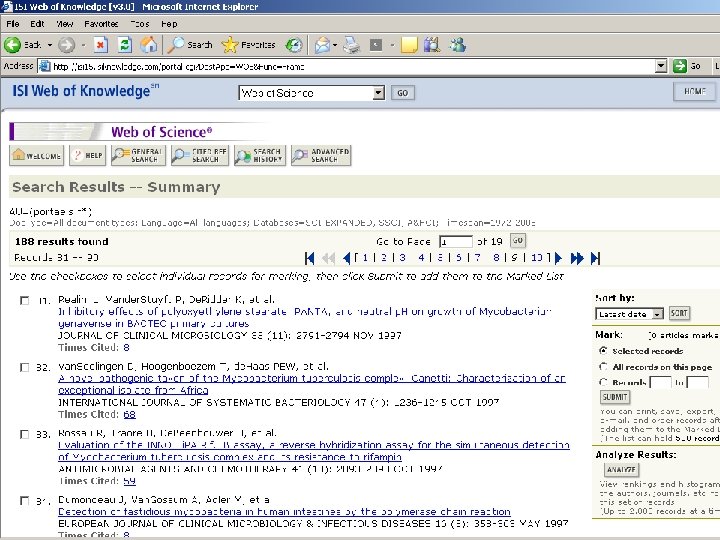Click the SUBMIT button for marked records

pos(615,397)
